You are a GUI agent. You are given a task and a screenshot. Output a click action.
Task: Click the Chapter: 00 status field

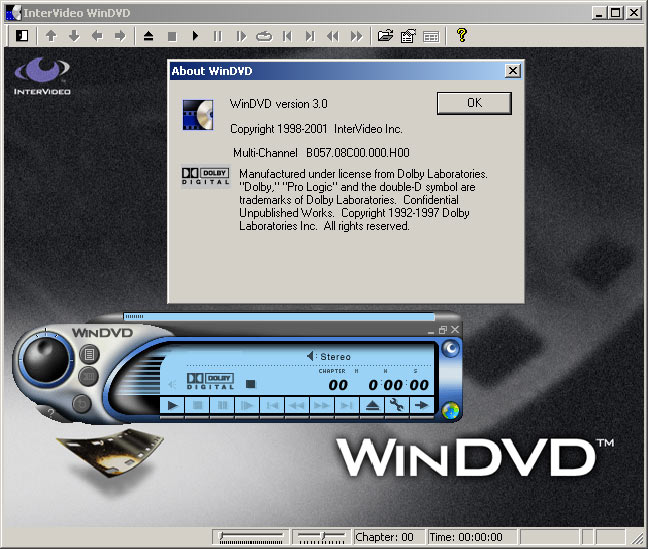(x=389, y=537)
